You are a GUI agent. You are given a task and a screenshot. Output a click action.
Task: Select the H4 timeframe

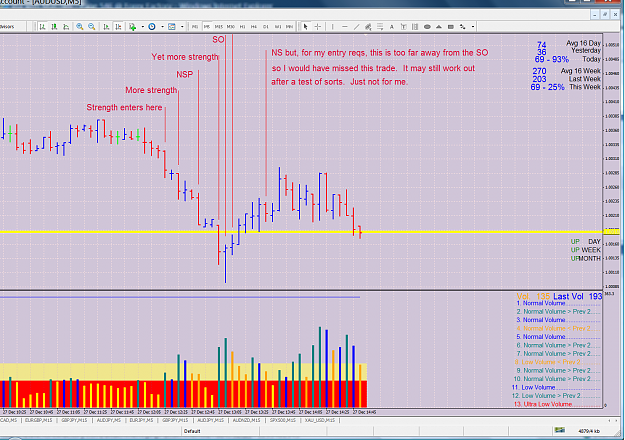tap(254, 27)
